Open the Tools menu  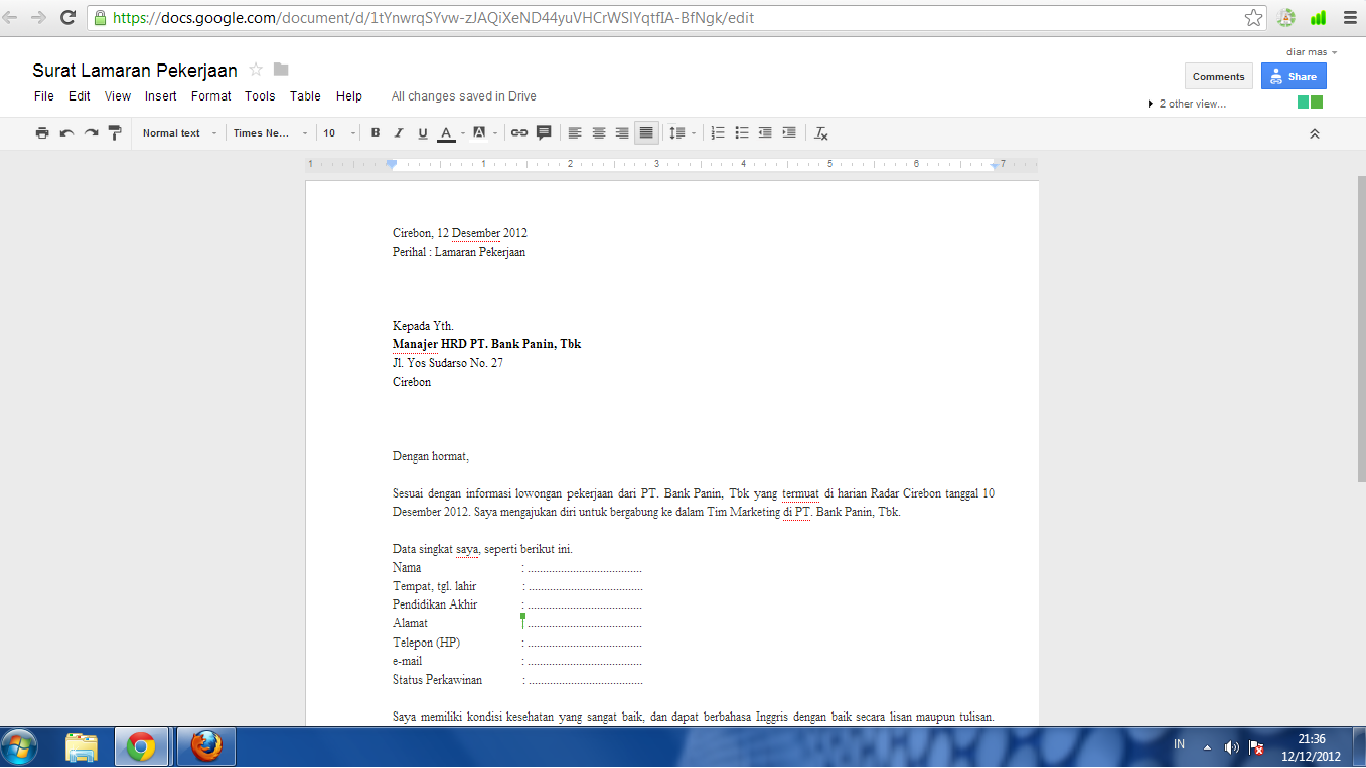pyautogui.click(x=260, y=96)
